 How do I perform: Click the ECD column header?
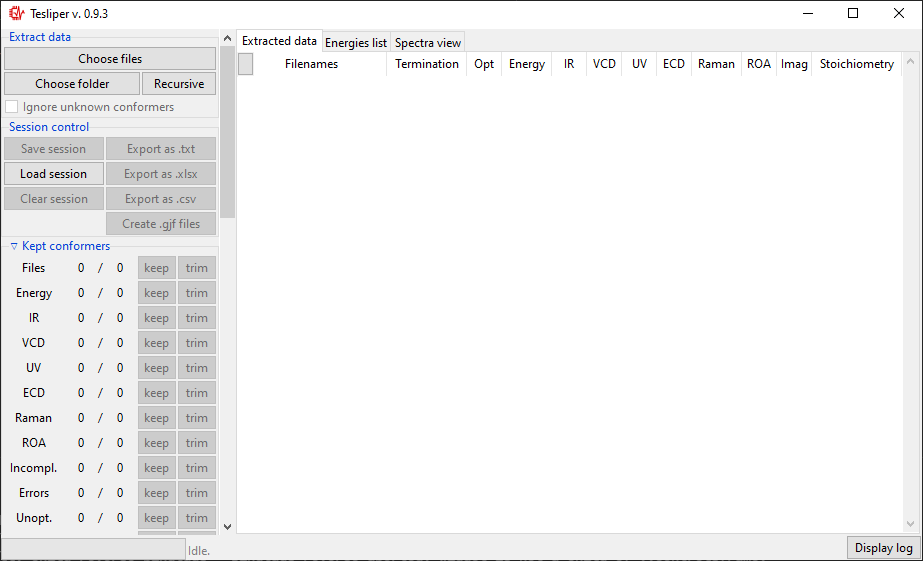click(x=673, y=64)
